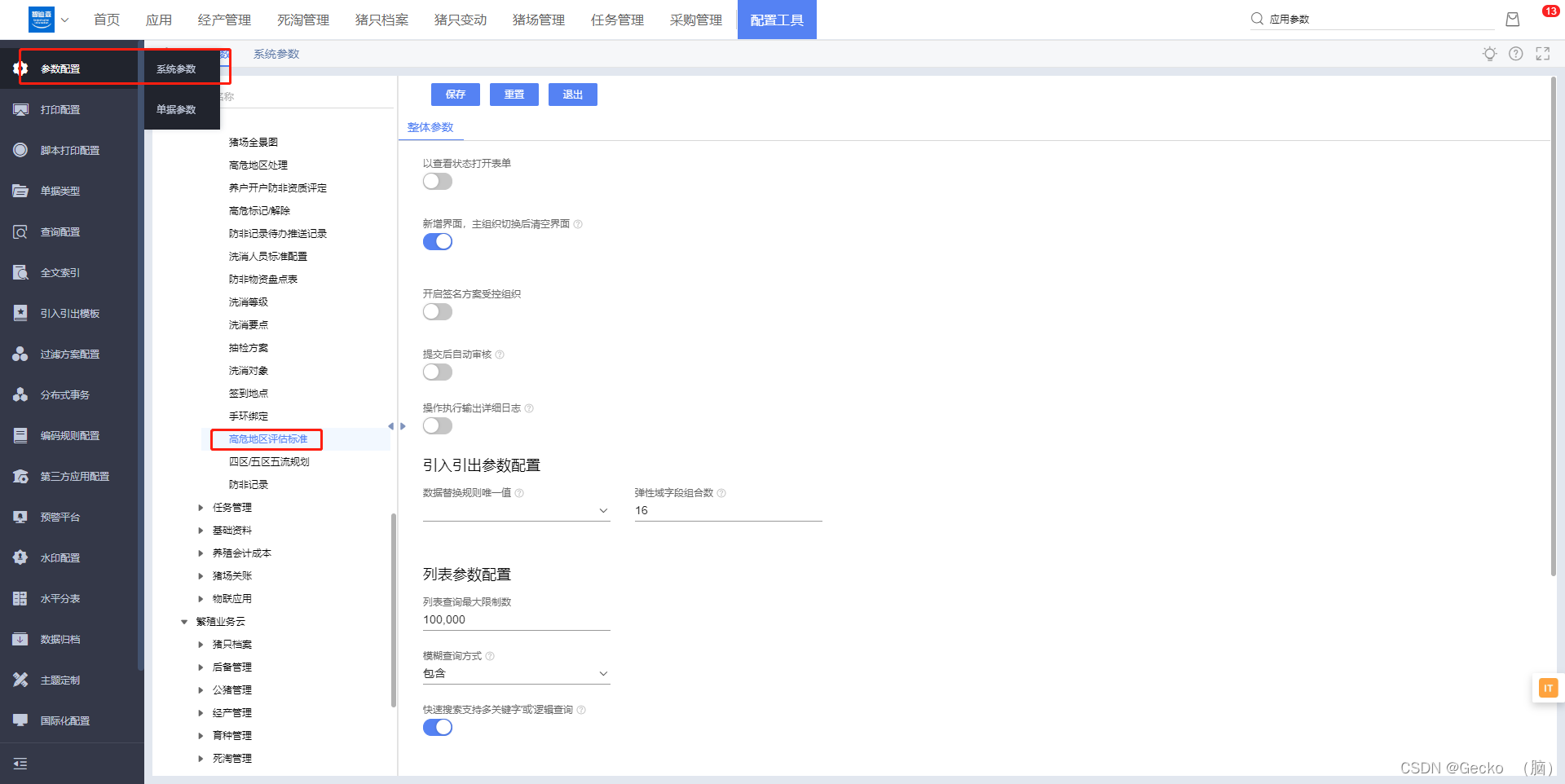The width and height of the screenshot is (1565, 784).
Task: Select 整体参数 tab
Action: [x=430, y=127]
